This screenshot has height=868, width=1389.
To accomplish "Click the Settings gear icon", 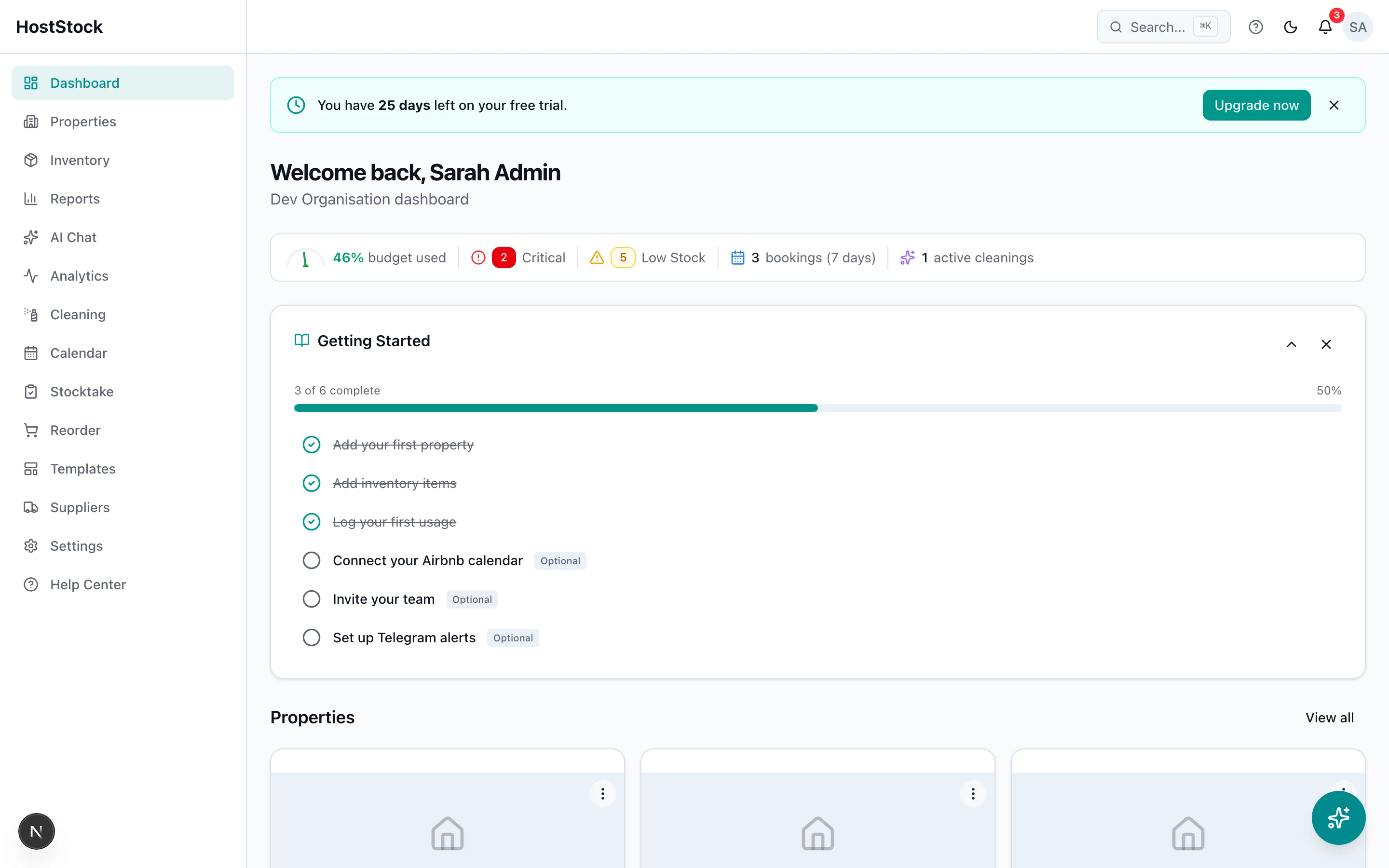I will (31, 546).
